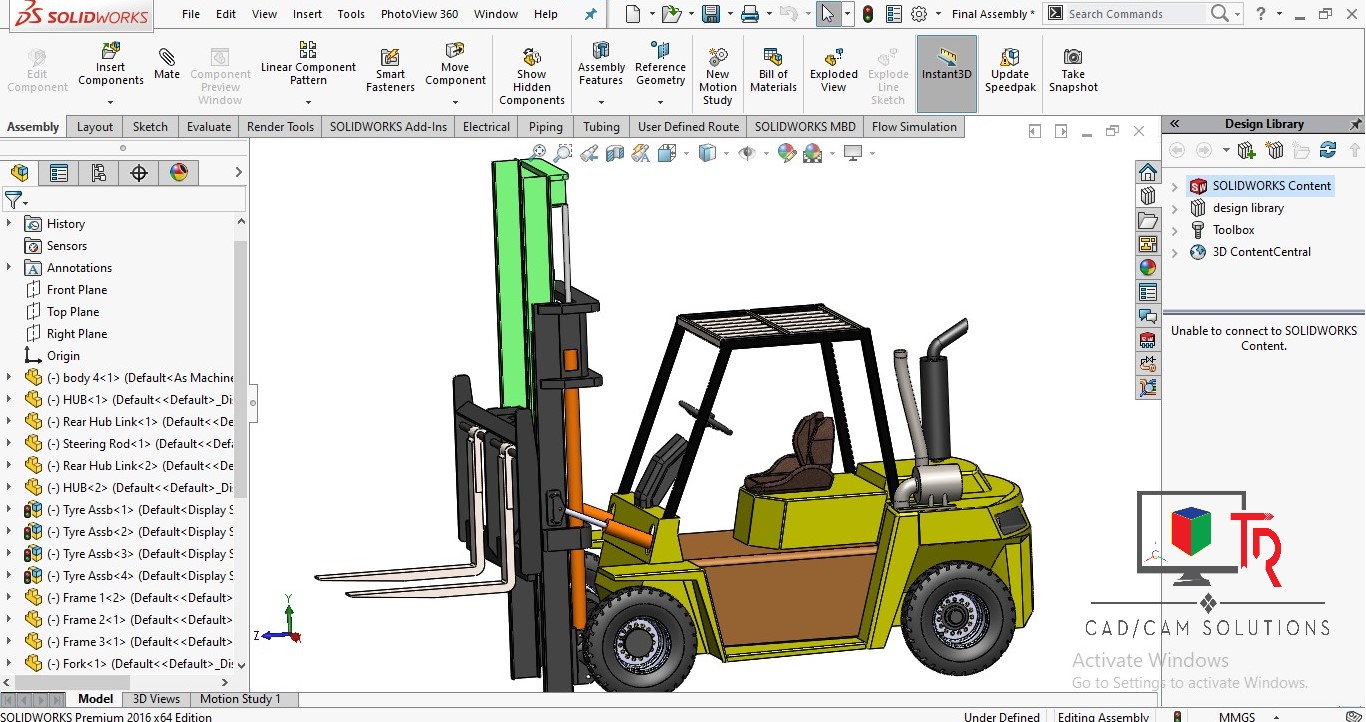Open the PropertyManager tab
This screenshot has width=1366, height=722.
click(59, 173)
